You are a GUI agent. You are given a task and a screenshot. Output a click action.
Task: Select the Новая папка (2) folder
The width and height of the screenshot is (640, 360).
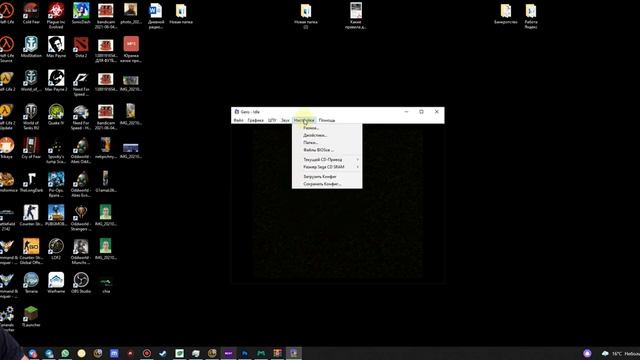point(306,16)
